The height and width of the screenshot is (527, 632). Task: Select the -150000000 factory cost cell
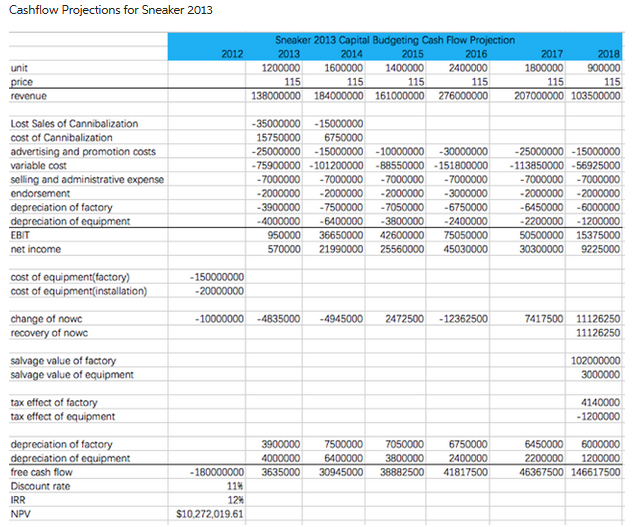(x=217, y=277)
